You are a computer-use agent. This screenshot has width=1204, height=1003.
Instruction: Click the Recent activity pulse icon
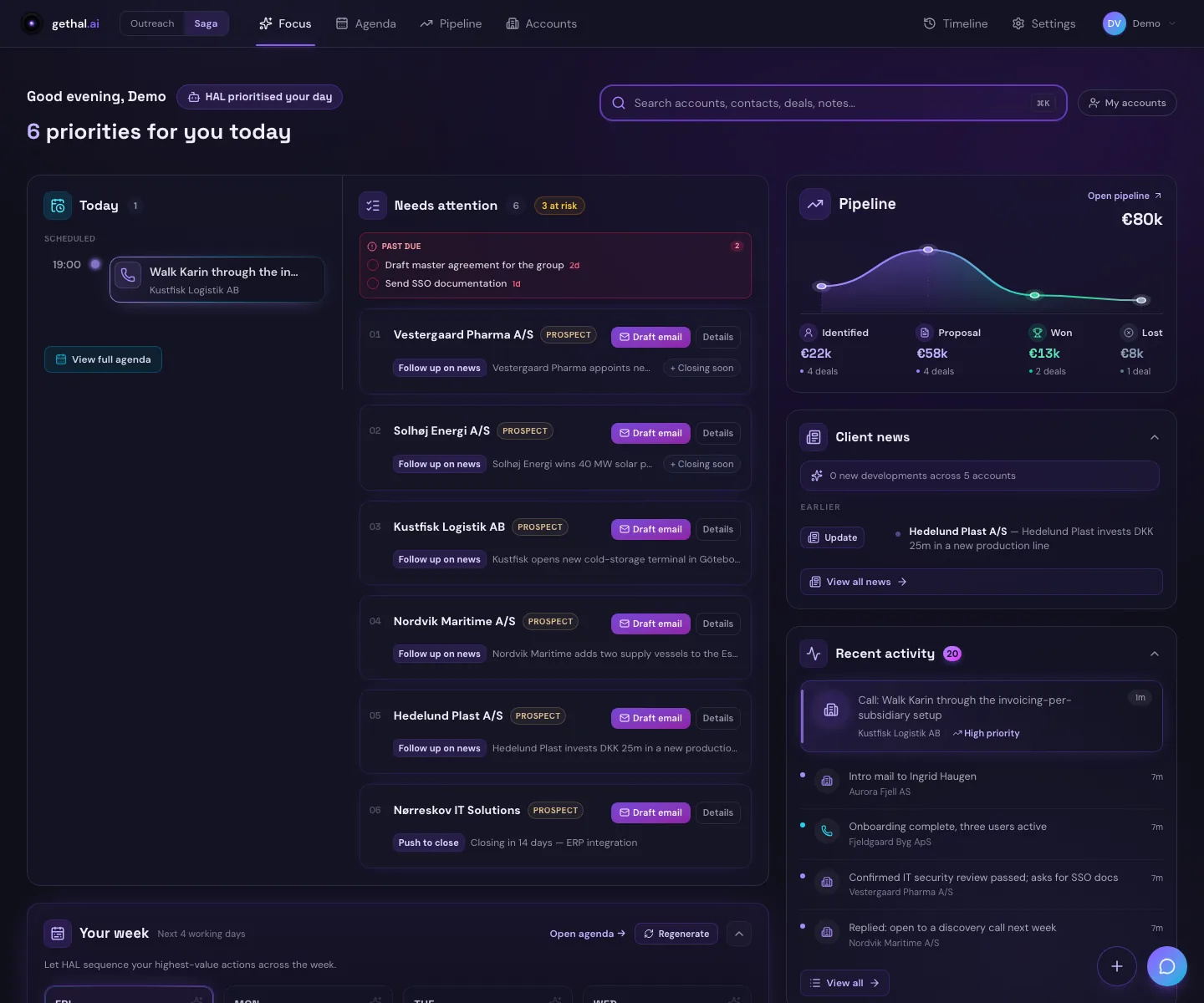tap(814, 654)
